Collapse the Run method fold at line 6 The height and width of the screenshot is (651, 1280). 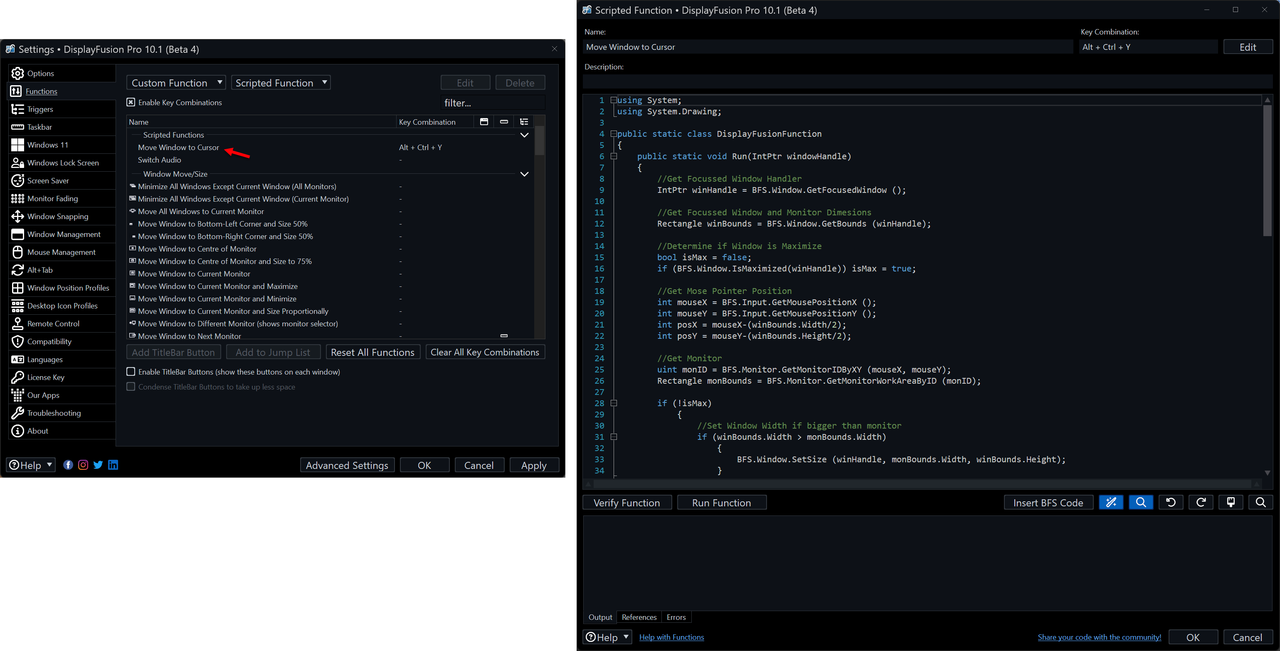(x=614, y=156)
